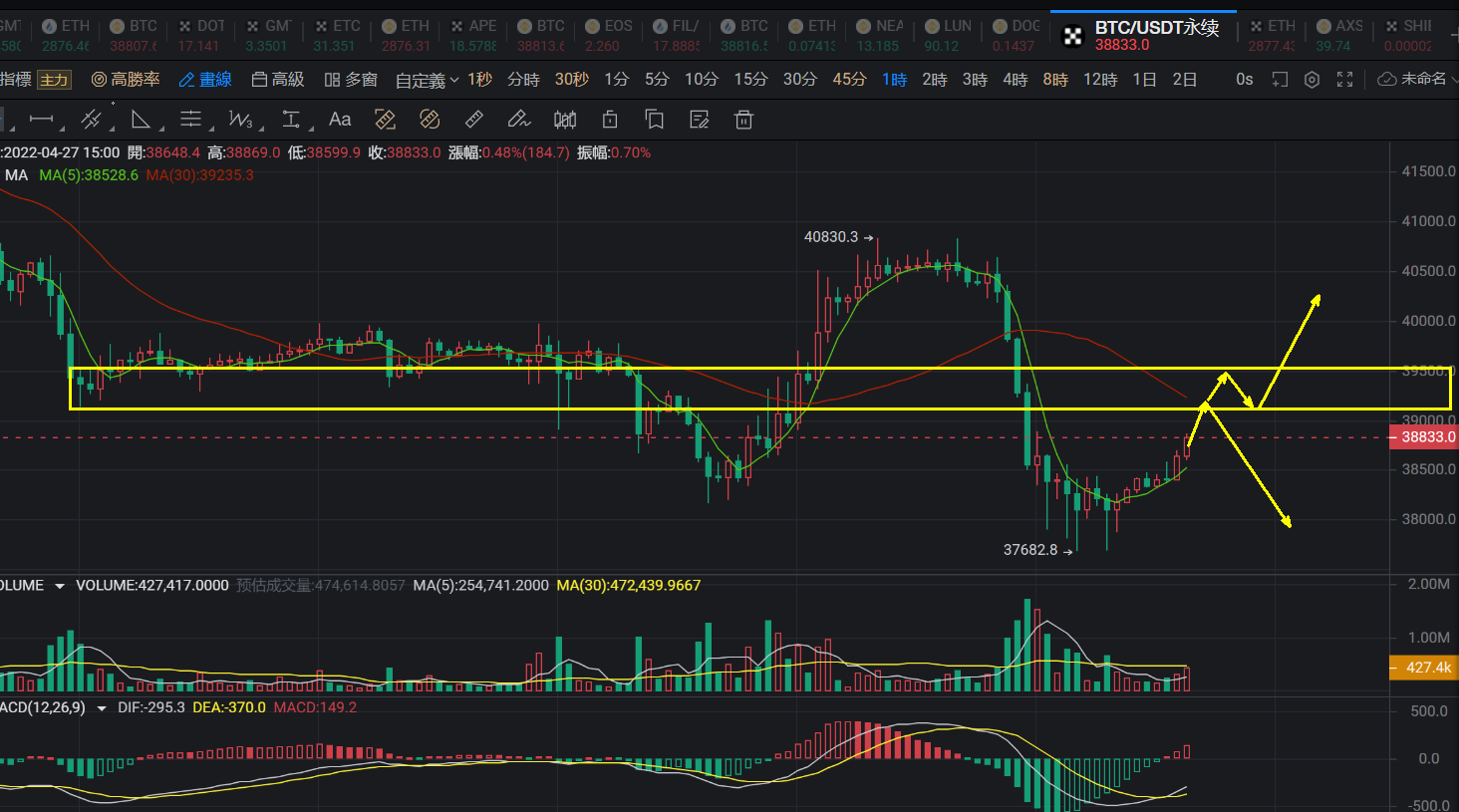Click the yellow support zone rectangle border
This screenshot has width=1459, height=812.
[698, 369]
